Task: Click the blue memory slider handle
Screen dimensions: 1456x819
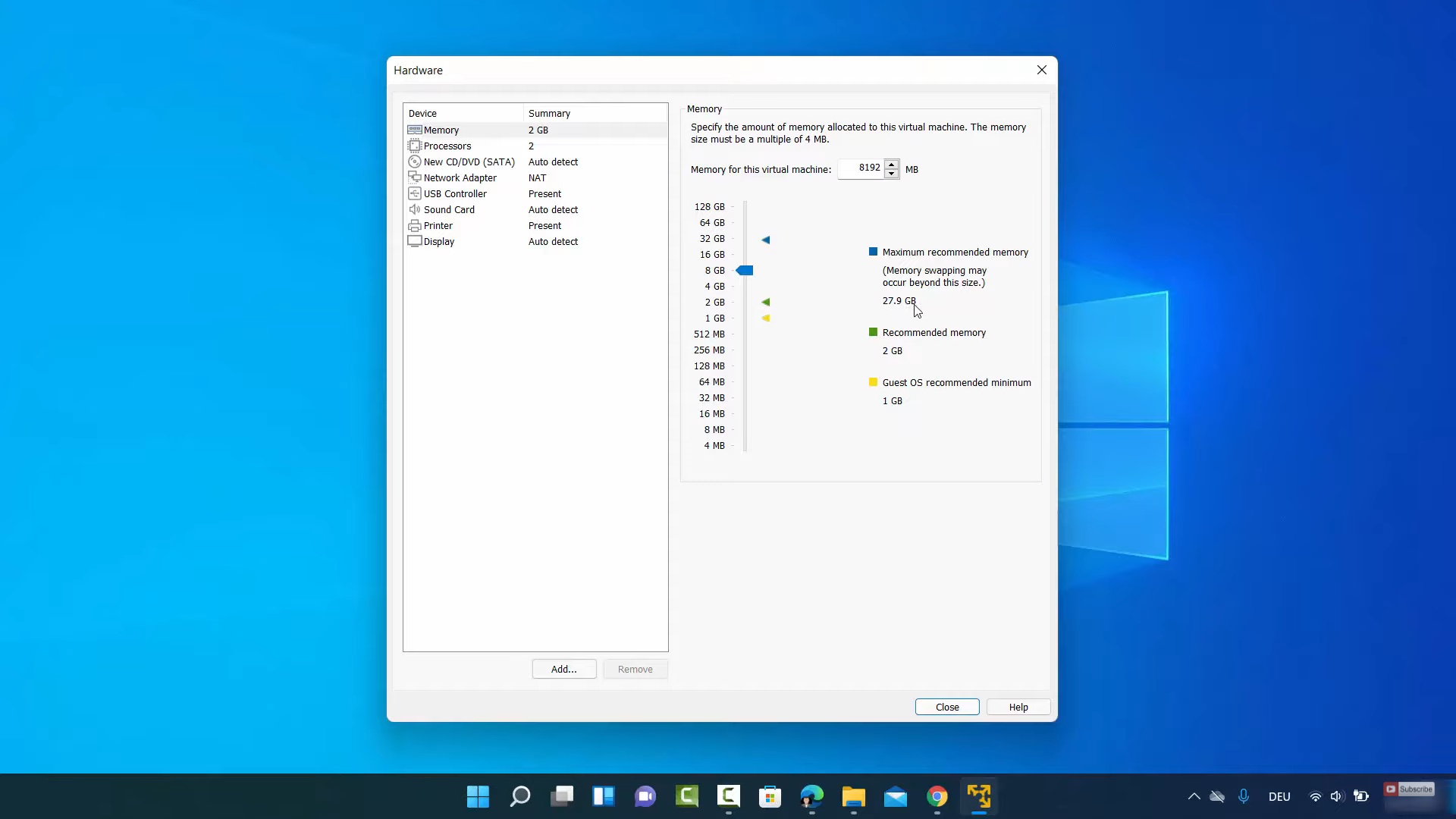Action: pyautogui.click(x=745, y=271)
